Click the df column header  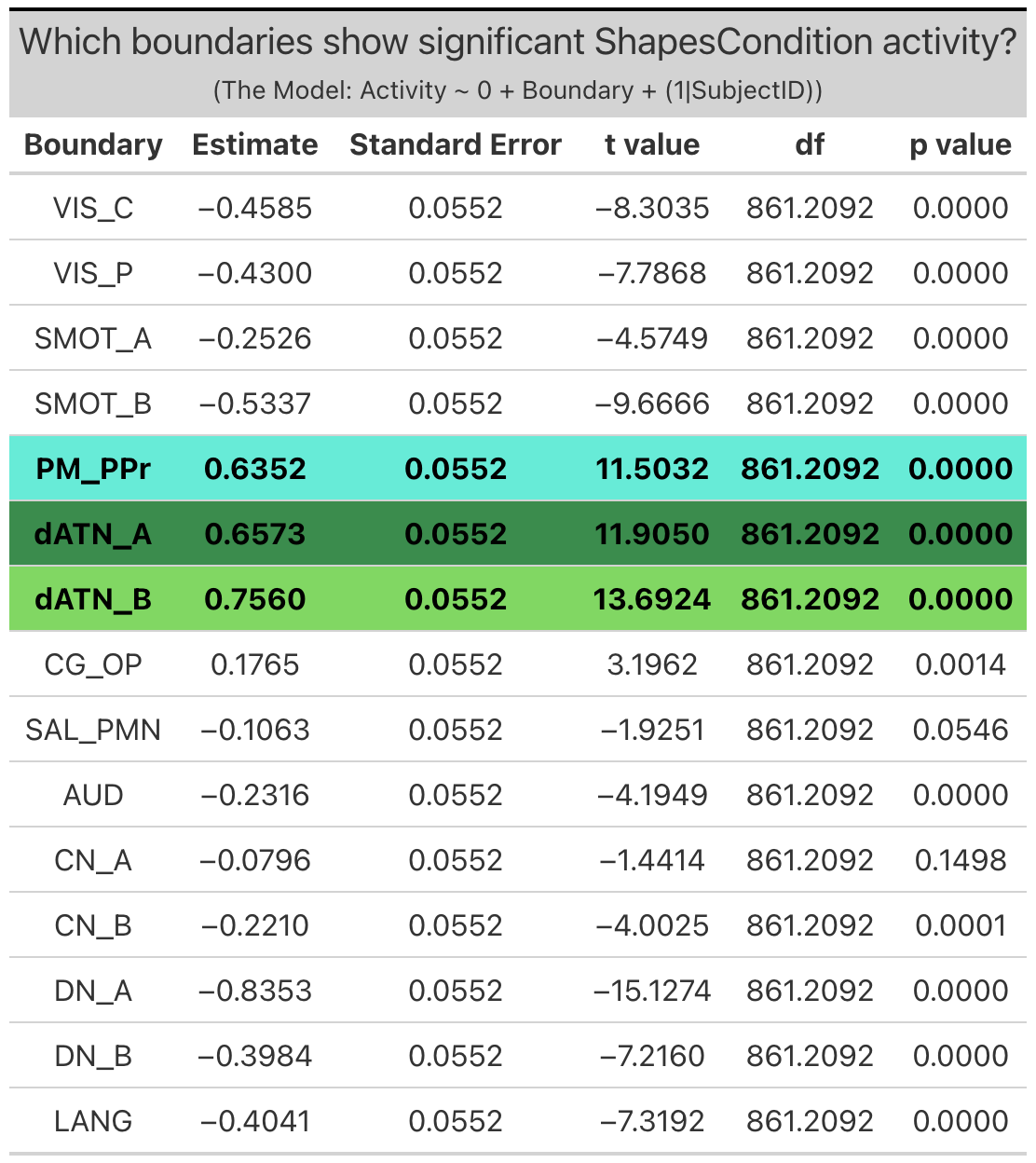[x=810, y=144]
